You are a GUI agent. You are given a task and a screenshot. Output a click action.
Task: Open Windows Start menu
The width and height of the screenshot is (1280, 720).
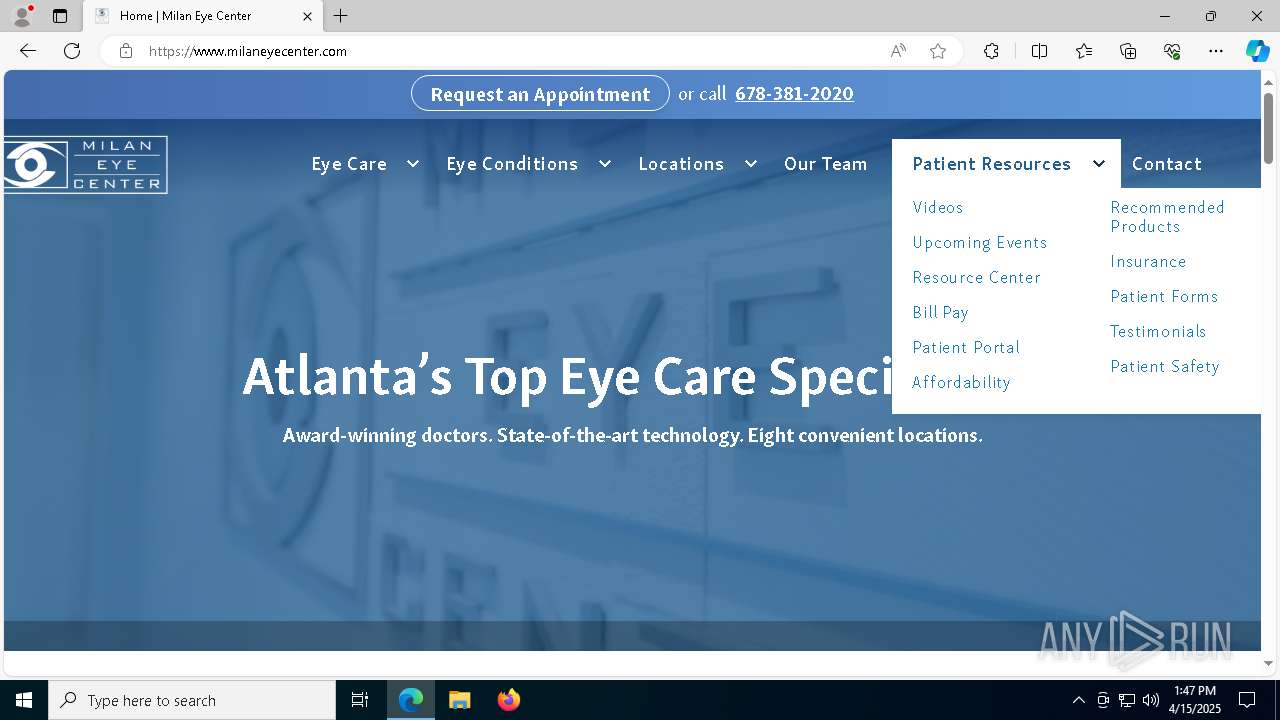coord(24,700)
